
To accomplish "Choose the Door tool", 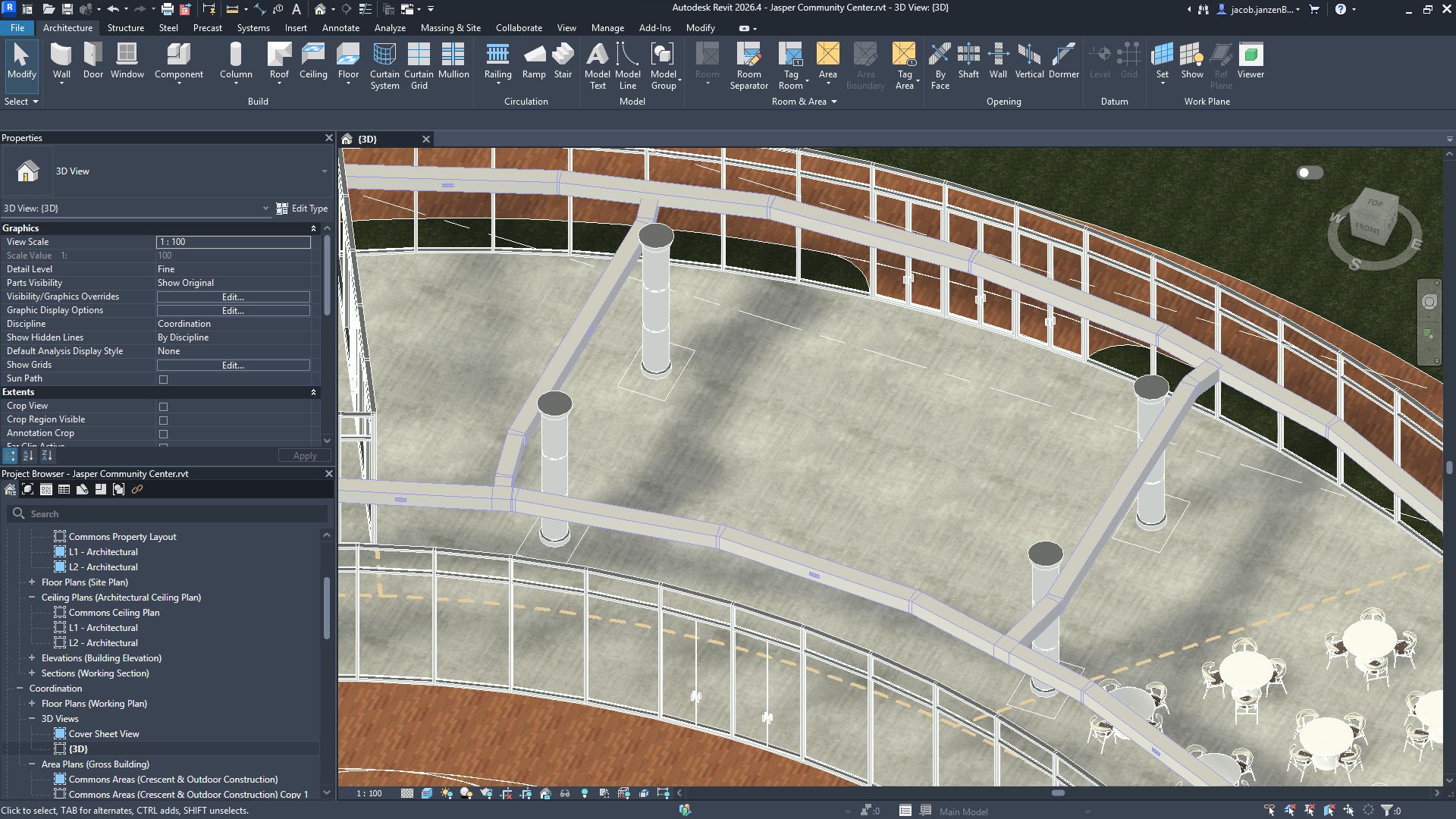I will (x=93, y=61).
